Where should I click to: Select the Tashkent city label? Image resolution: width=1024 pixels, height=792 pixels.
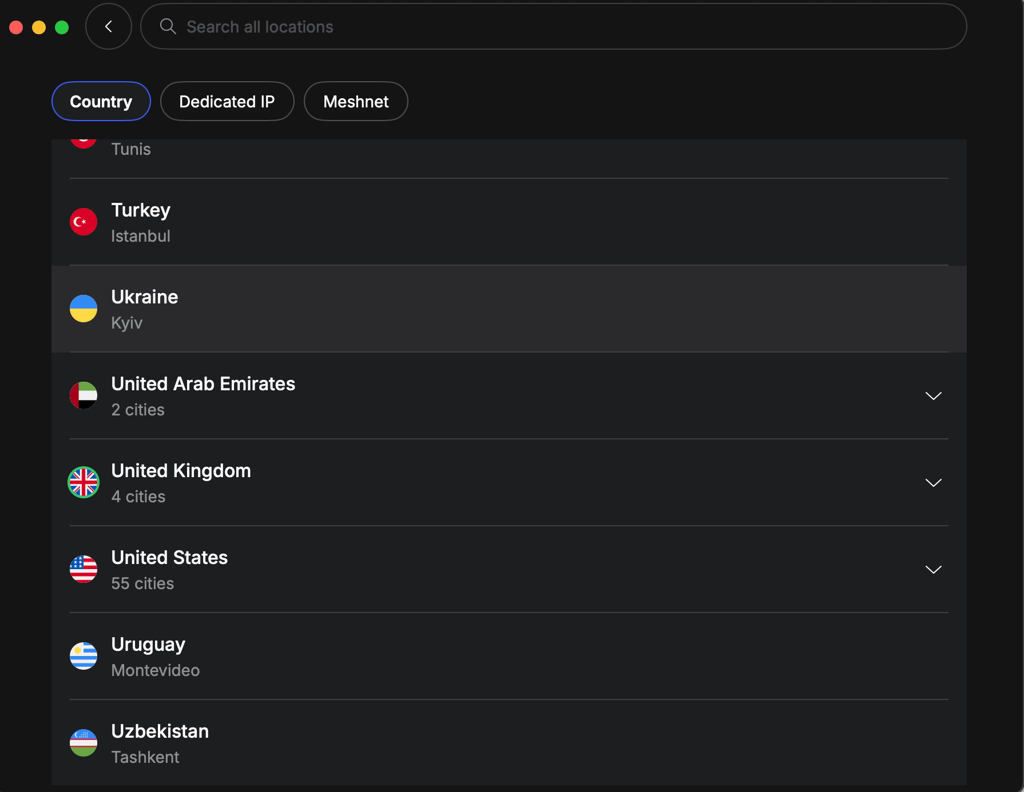(145, 757)
